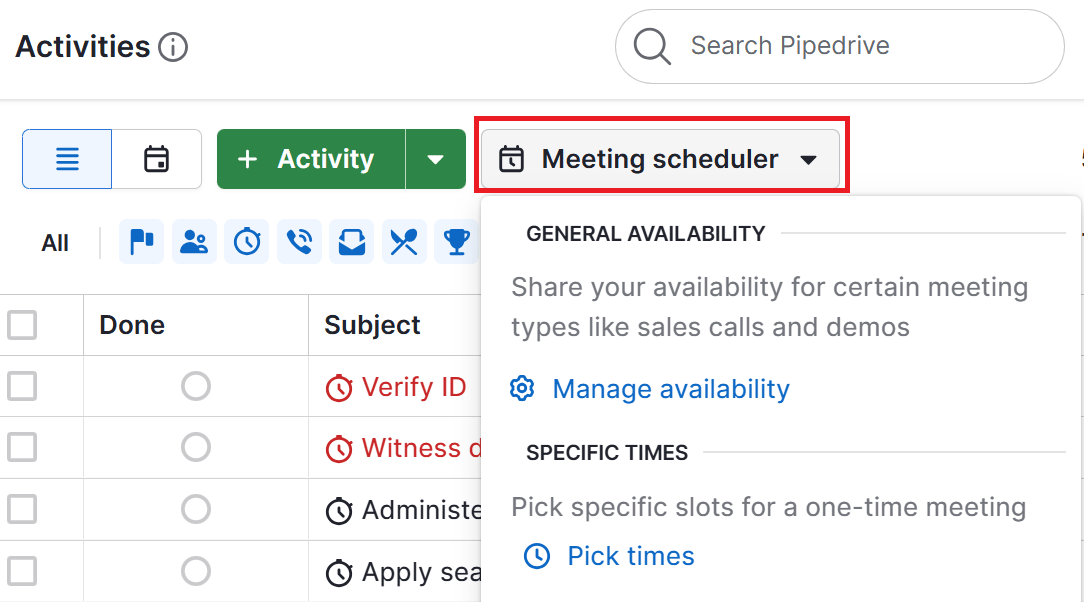1084x602 pixels.
Task: Select the Meeting activity type icon
Action: [x=194, y=241]
